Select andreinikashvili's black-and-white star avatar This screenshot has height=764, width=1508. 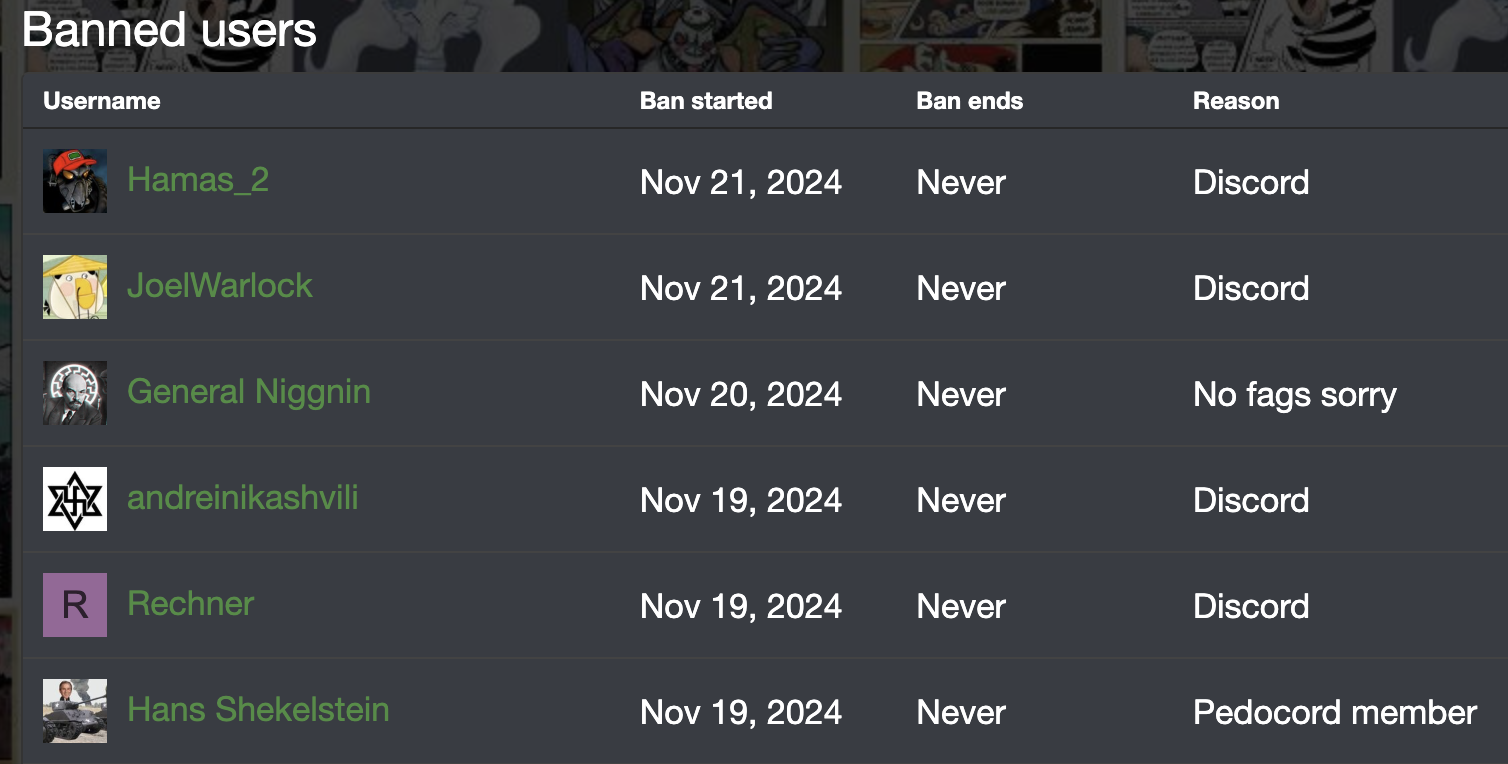pyautogui.click(x=75, y=499)
